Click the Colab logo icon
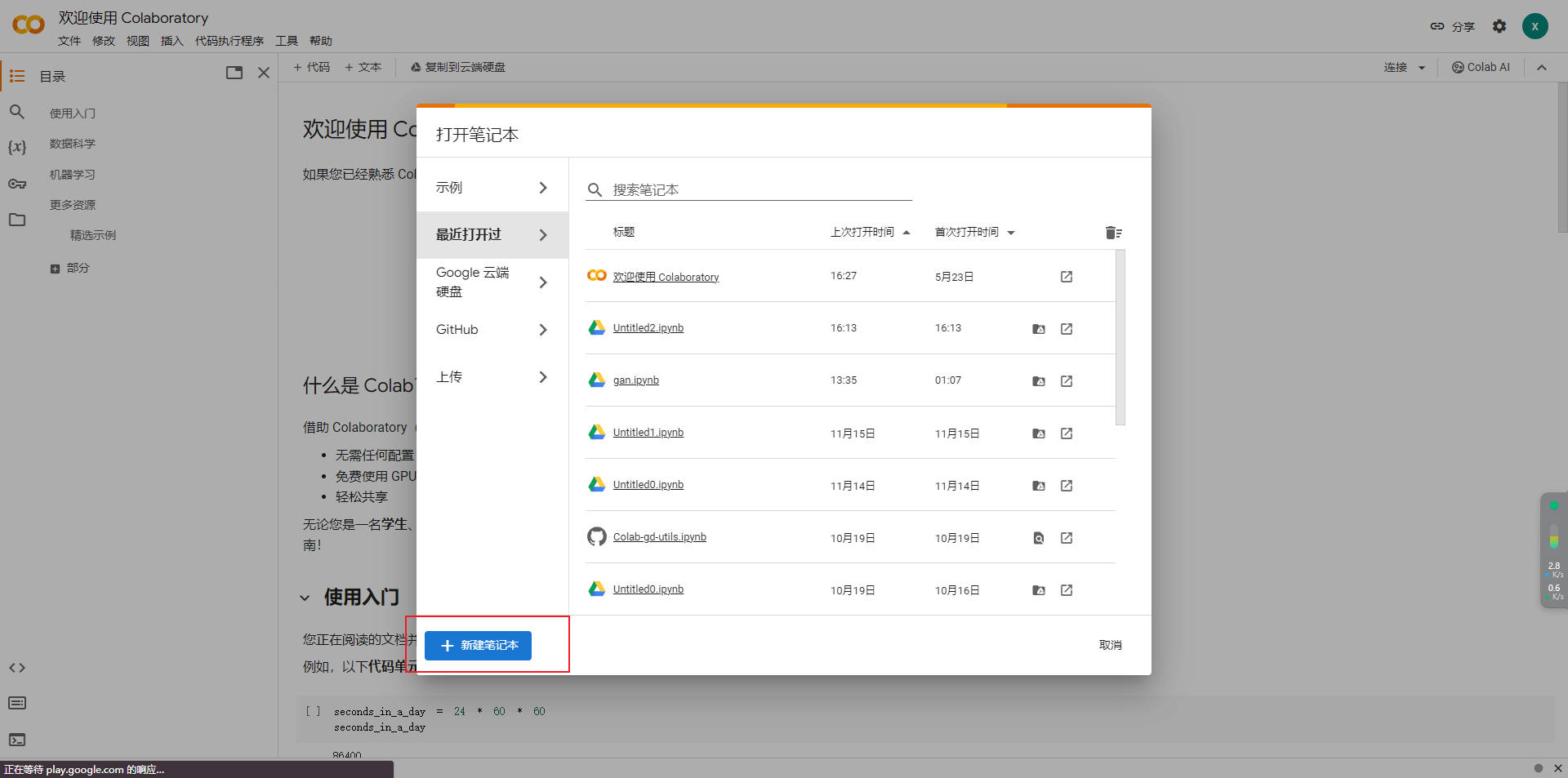The height and width of the screenshot is (778, 1568). point(29,24)
